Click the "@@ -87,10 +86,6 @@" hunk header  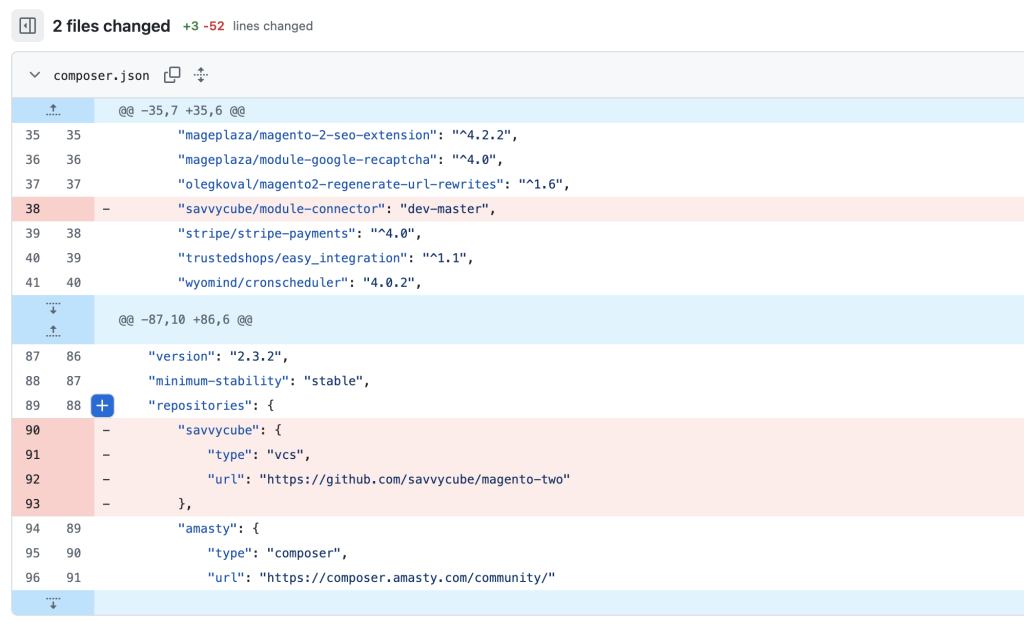point(185,320)
